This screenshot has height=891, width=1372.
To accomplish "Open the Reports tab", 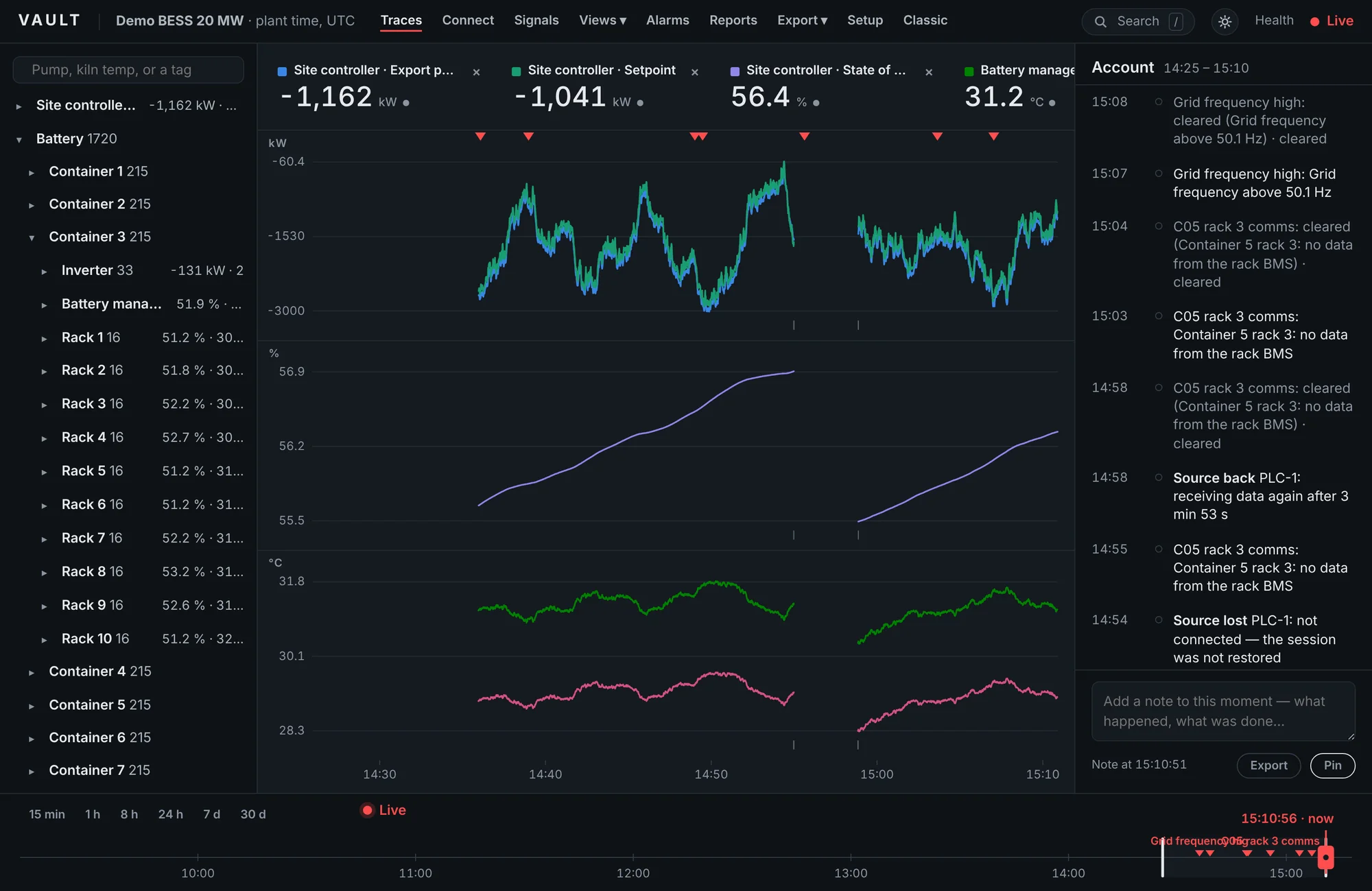I will point(733,21).
